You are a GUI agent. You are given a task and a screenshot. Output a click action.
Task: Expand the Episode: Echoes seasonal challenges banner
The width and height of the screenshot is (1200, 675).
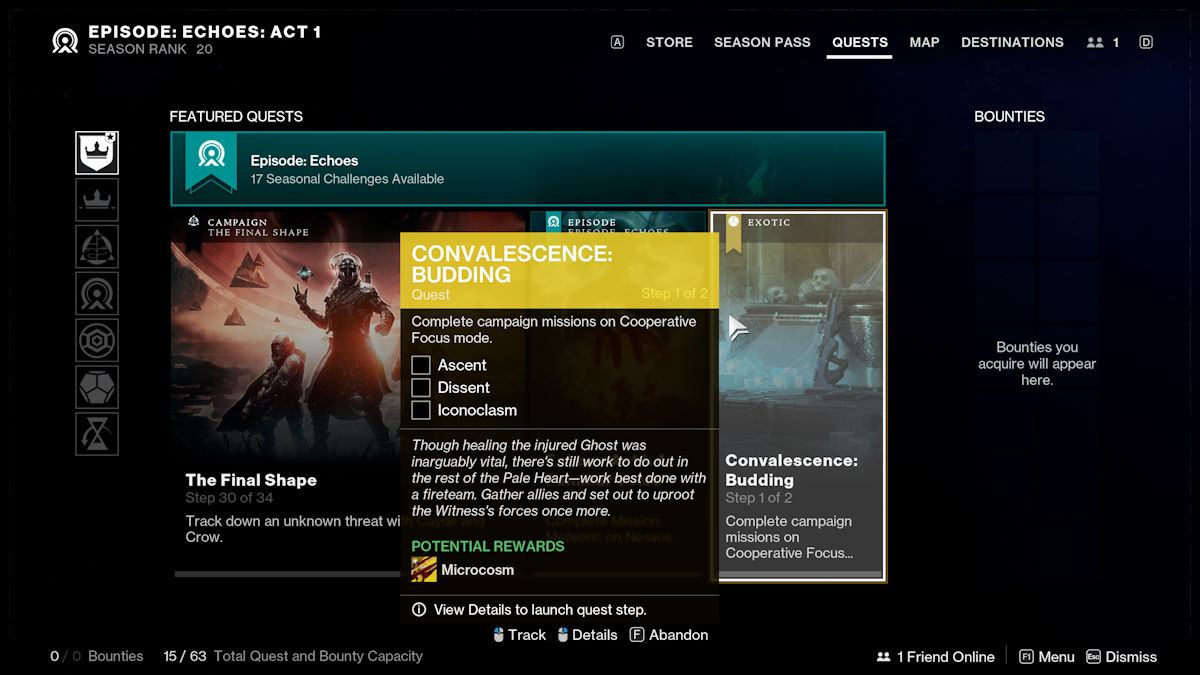(x=527, y=169)
